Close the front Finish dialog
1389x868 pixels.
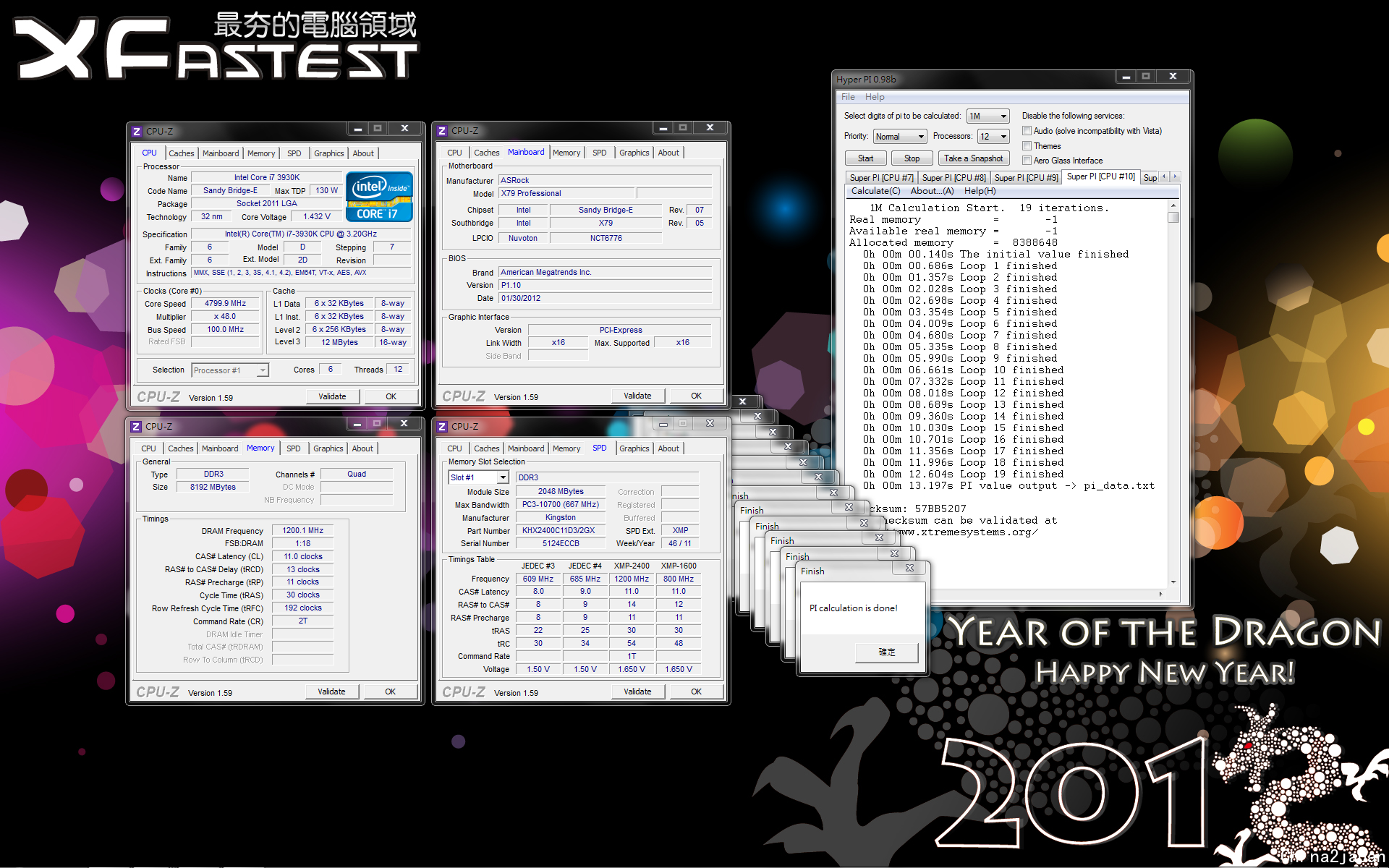tap(909, 569)
